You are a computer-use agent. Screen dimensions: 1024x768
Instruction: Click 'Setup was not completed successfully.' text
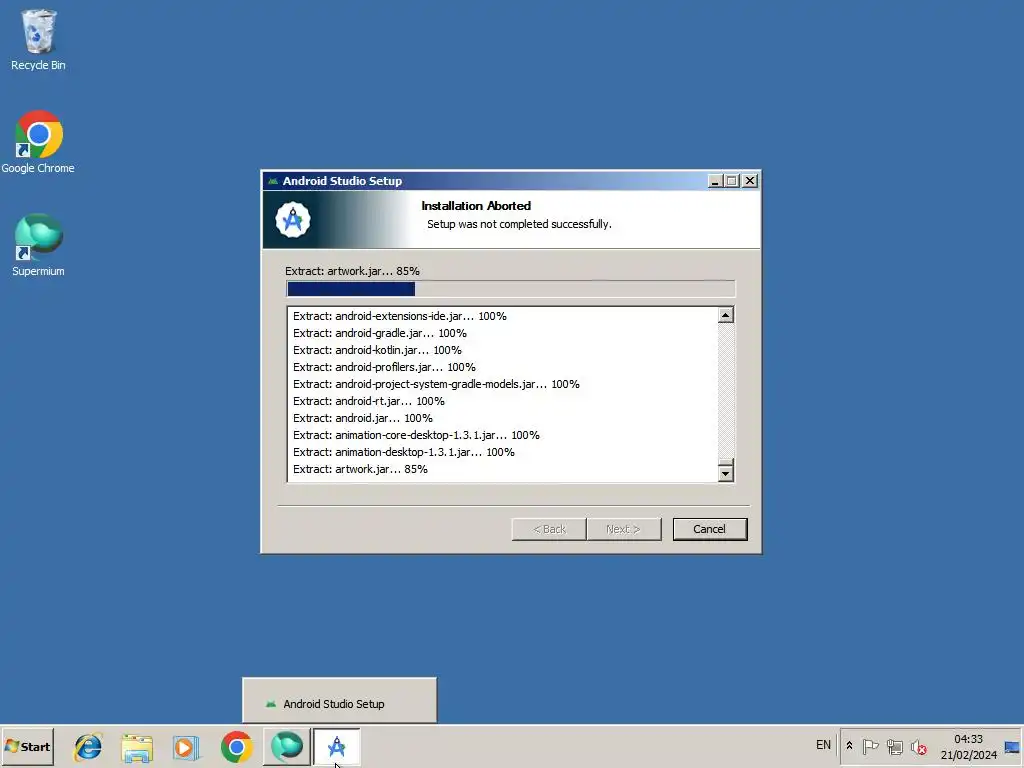[519, 224]
